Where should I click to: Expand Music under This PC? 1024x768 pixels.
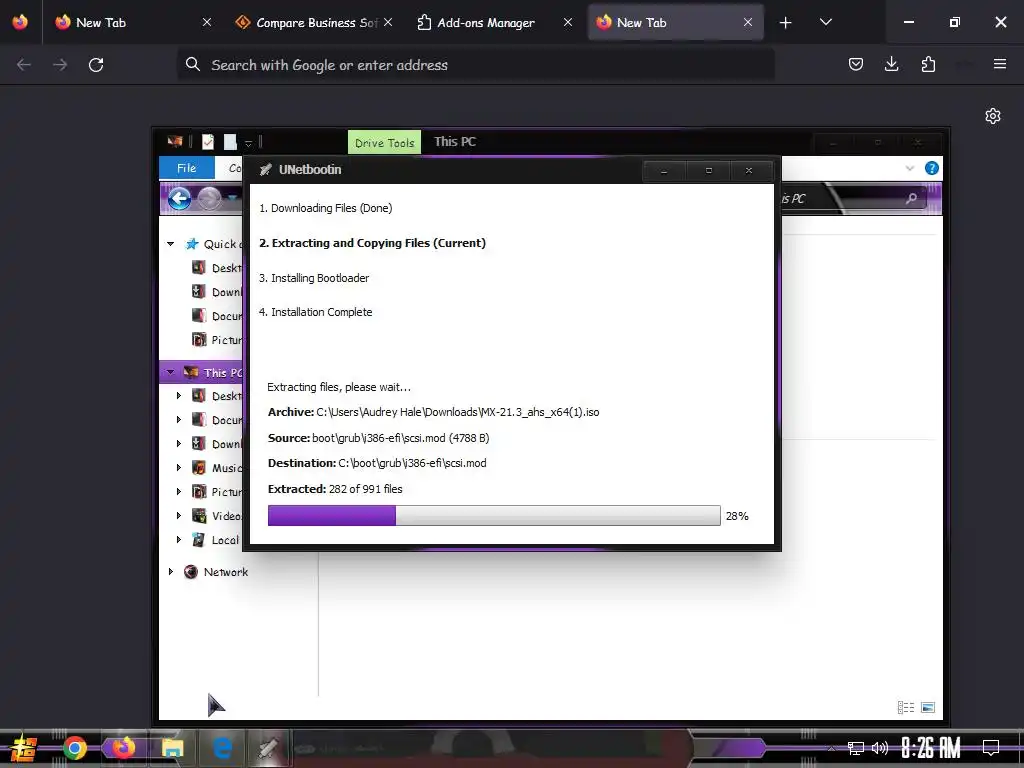tap(178, 468)
